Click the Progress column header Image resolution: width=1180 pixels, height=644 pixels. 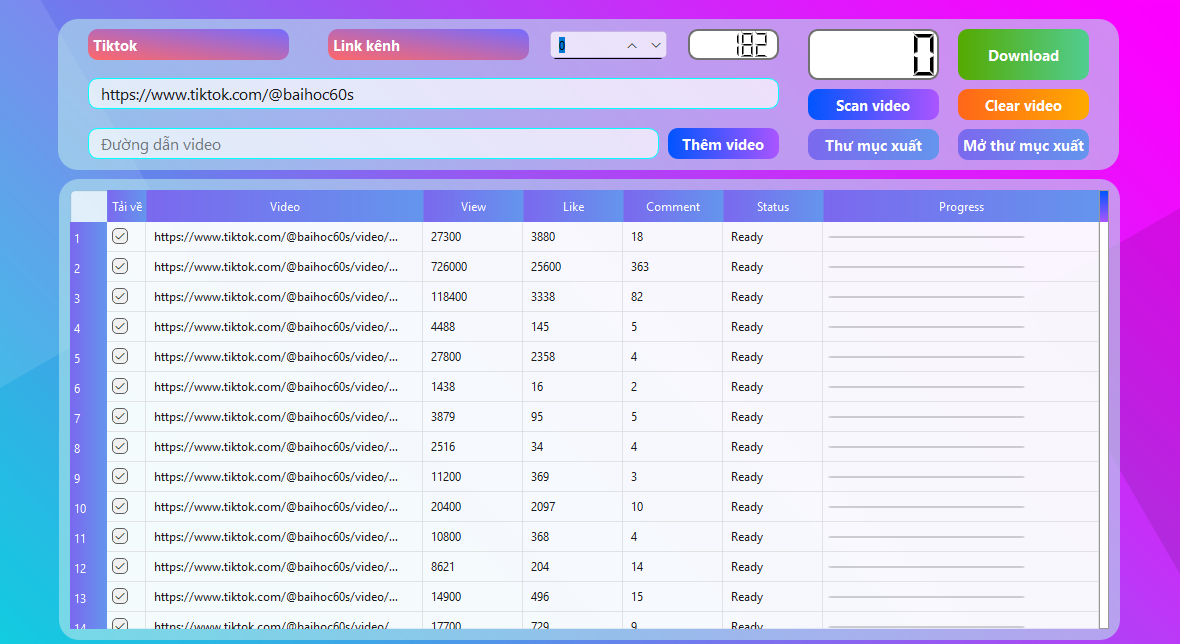961,206
